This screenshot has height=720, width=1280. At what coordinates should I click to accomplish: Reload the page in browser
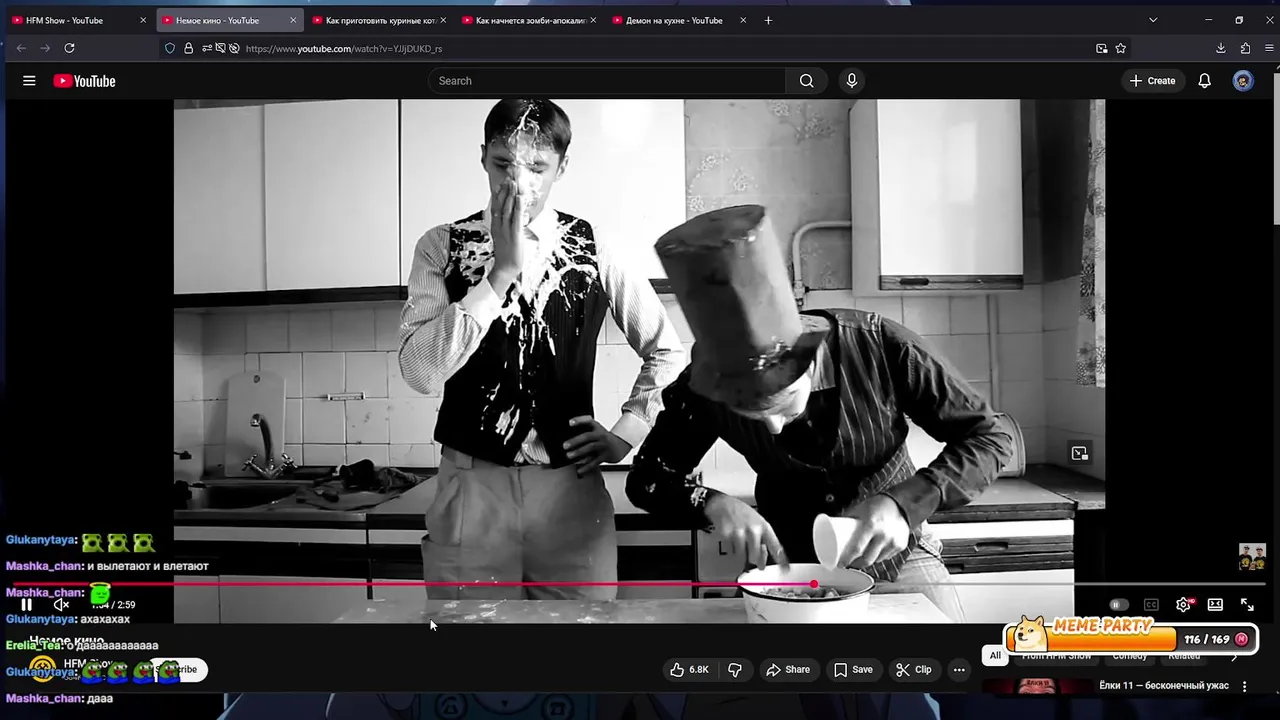pyautogui.click(x=69, y=48)
